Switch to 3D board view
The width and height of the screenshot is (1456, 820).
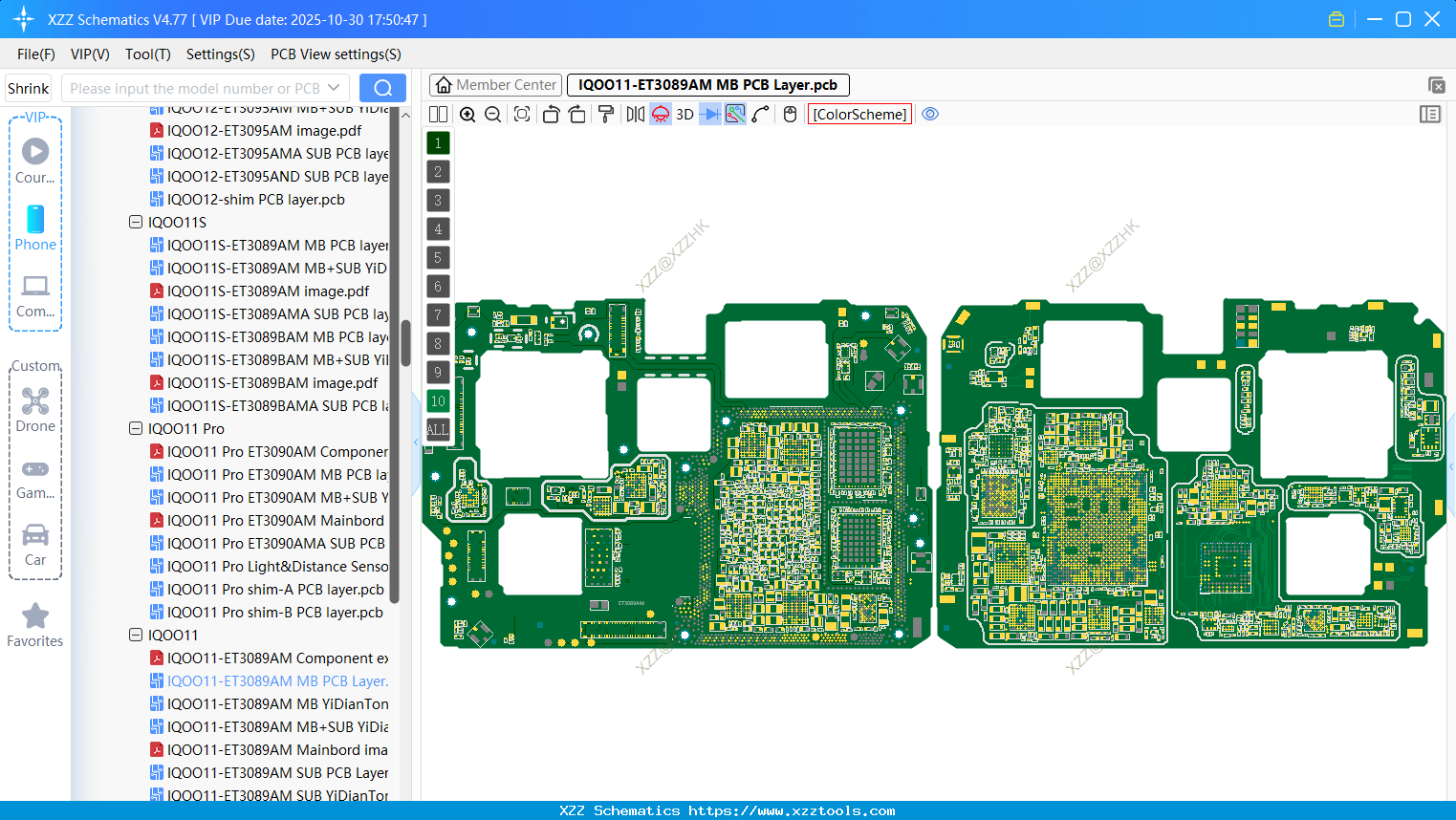point(684,114)
